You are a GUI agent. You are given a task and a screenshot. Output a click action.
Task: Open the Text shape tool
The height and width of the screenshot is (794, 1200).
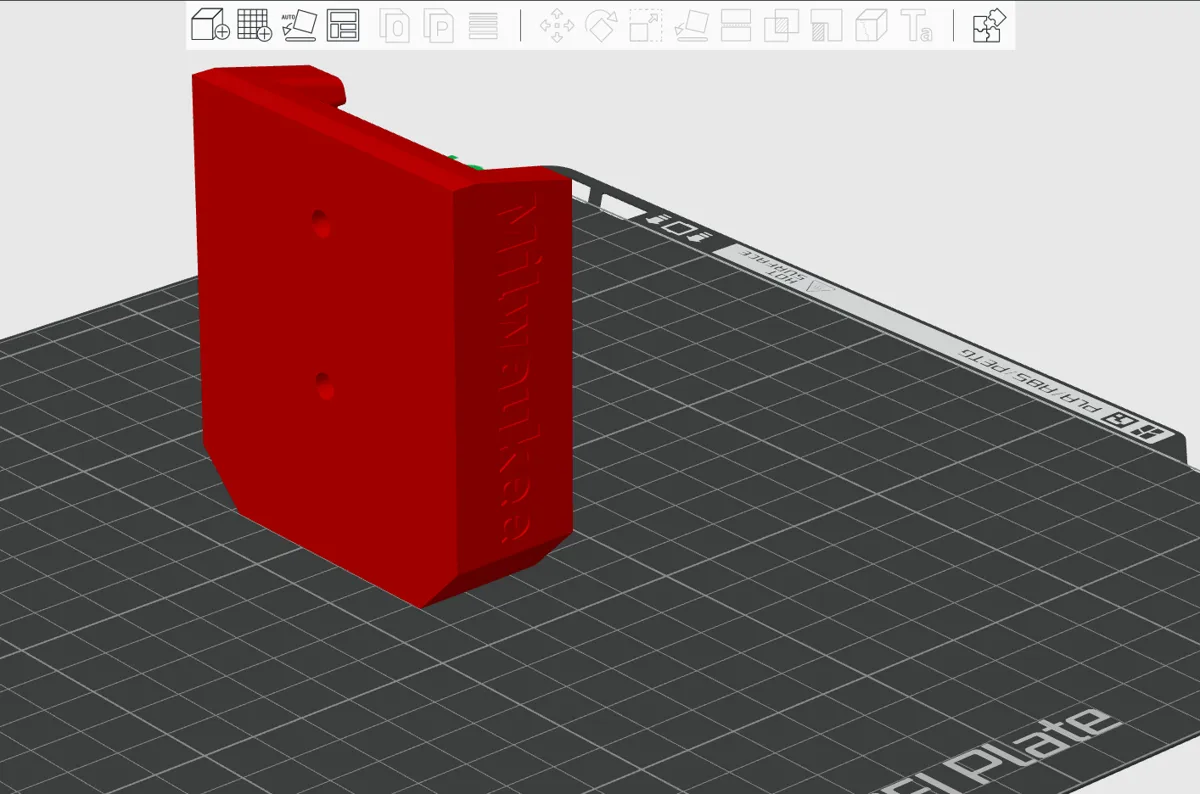(916, 26)
